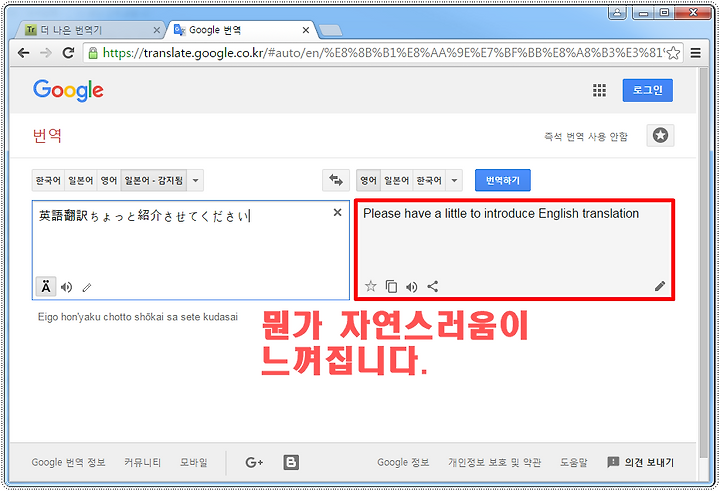Open the Phrasebook star button

tap(660, 135)
